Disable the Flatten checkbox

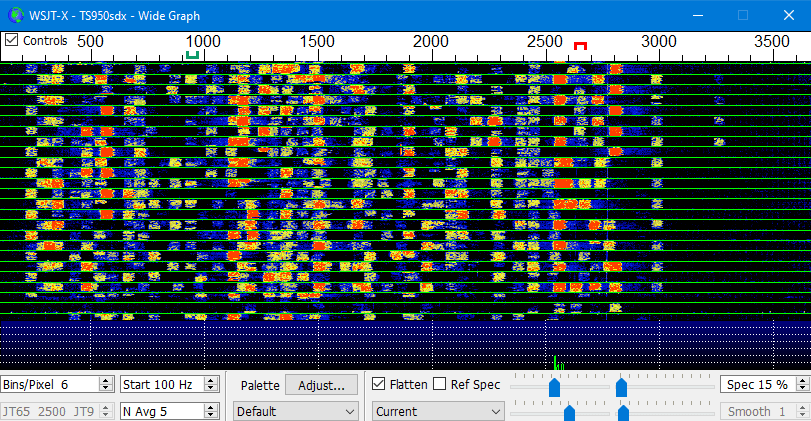[x=379, y=384]
